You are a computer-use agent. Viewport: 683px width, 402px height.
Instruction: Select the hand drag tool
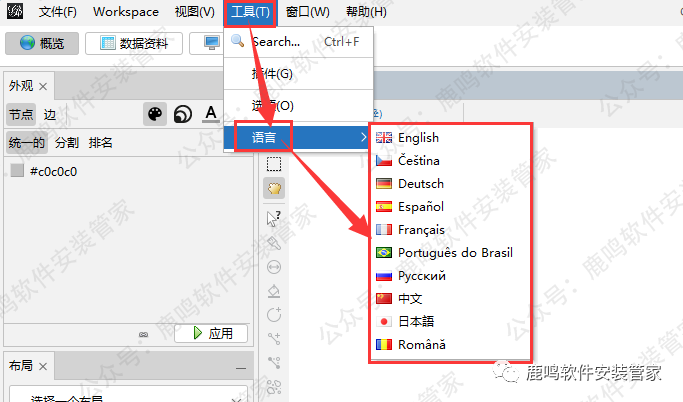click(x=274, y=188)
